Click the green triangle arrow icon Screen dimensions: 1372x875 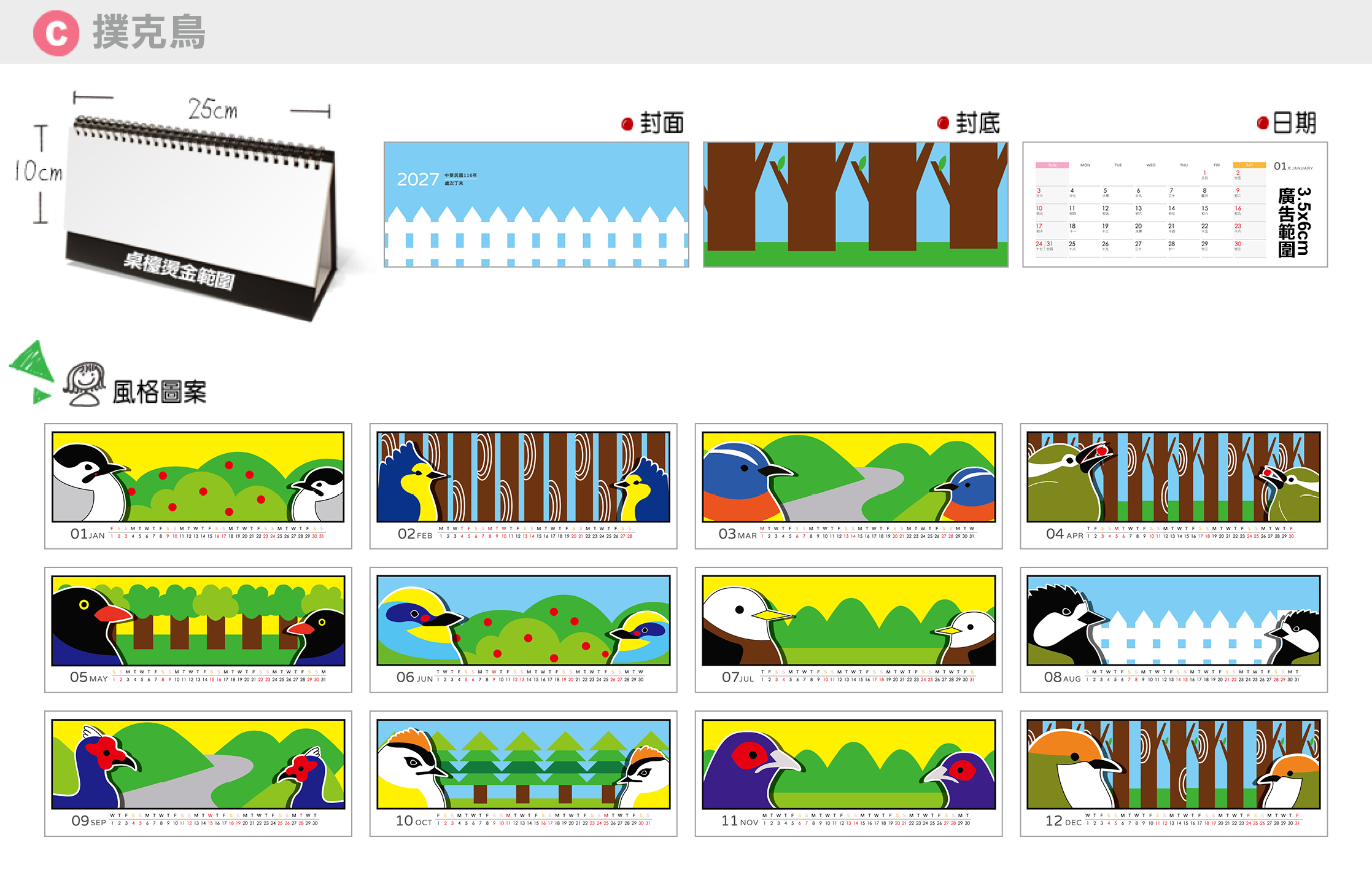coord(31,372)
